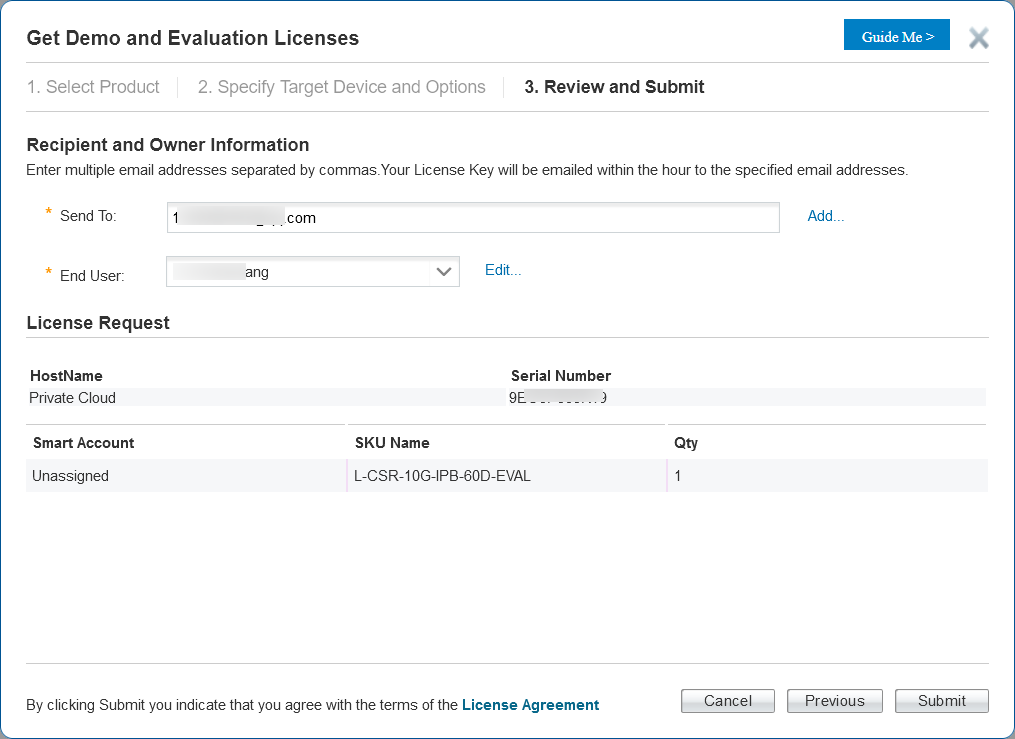Open the License Agreement link
The image size is (1015, 739).
click(x=530, y=705)
